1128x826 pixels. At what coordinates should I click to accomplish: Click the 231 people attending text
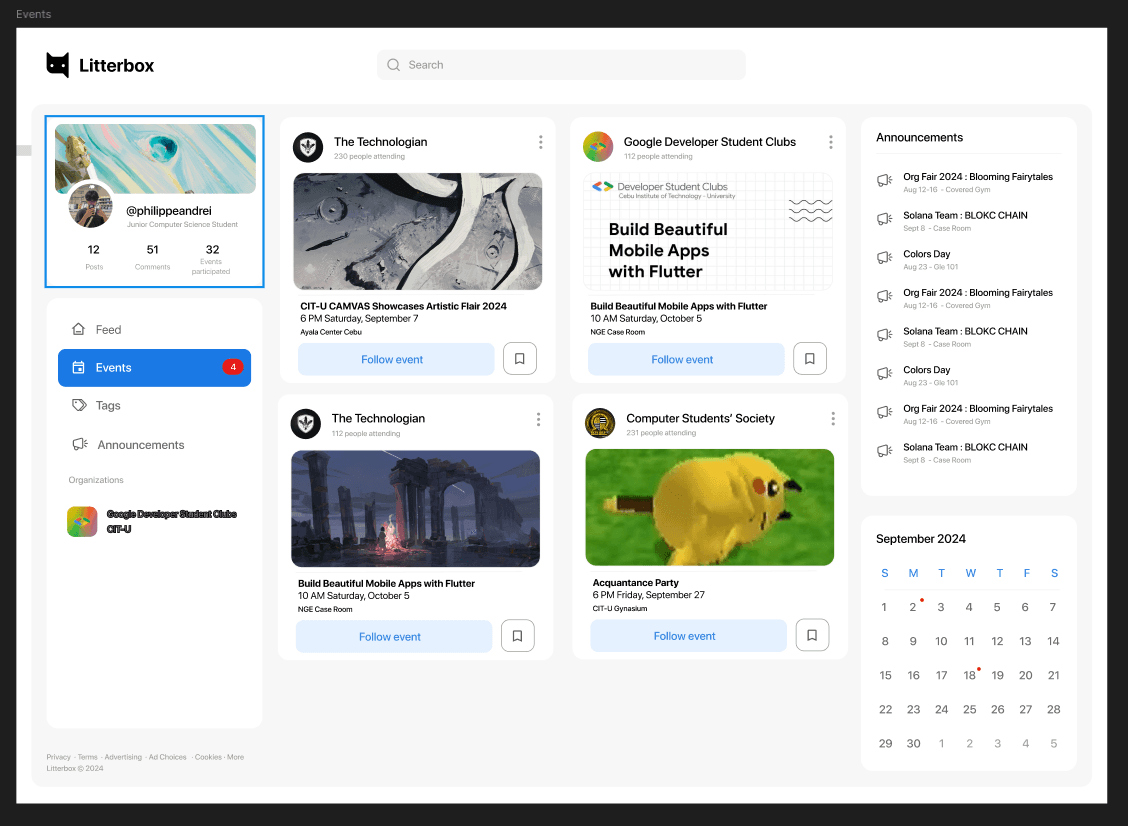click(661, 433)
